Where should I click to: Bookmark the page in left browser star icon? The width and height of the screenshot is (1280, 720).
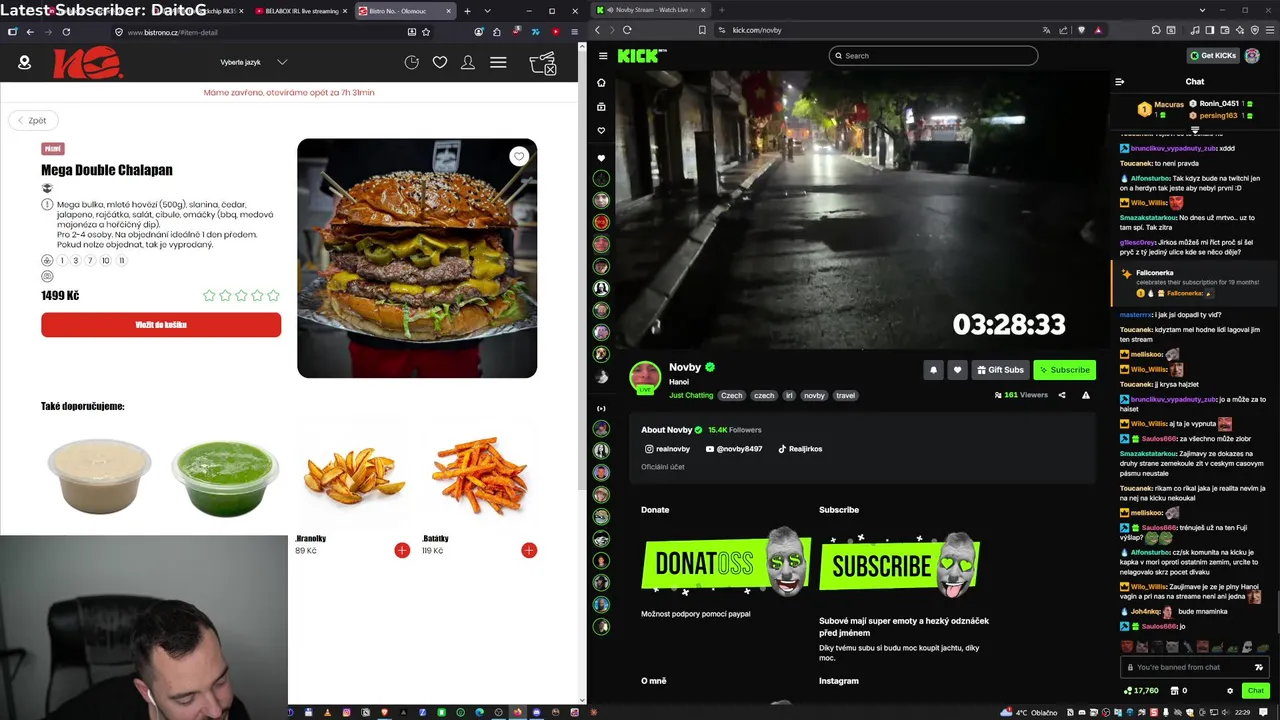coord(426,32)
